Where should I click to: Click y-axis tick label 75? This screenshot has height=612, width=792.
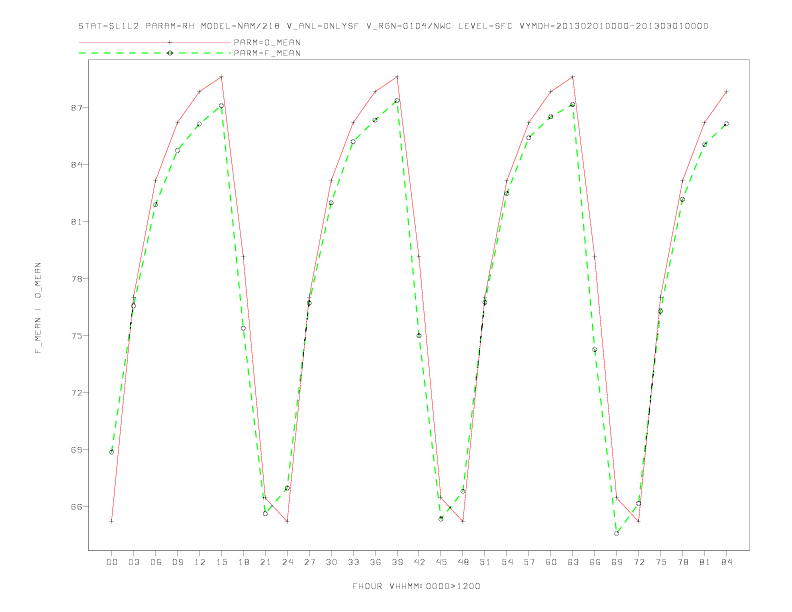76,336
